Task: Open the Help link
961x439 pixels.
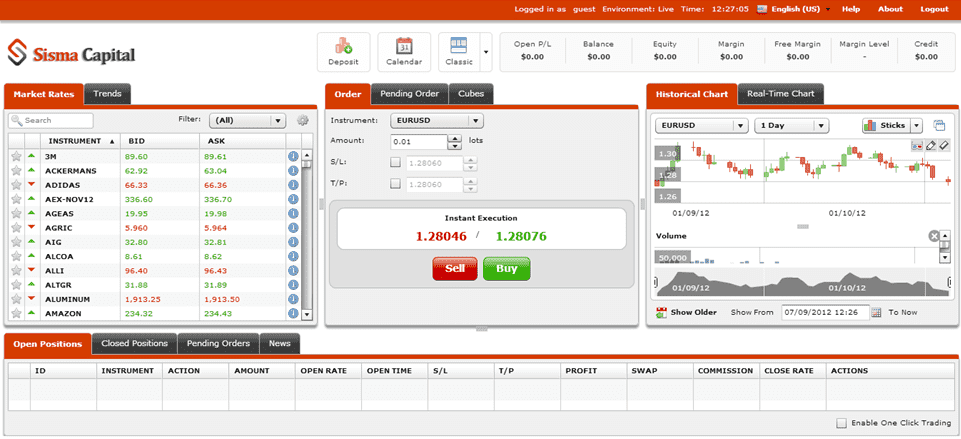Action: click(x=851, y=9)
